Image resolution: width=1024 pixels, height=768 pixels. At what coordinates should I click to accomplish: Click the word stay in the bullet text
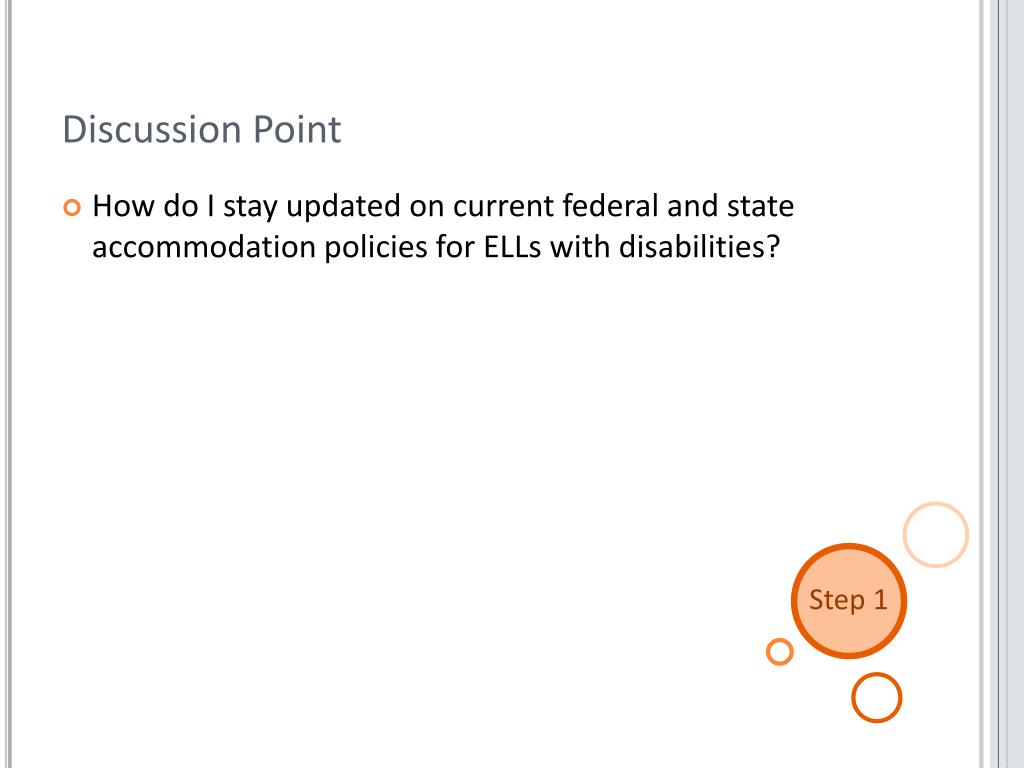251,208
